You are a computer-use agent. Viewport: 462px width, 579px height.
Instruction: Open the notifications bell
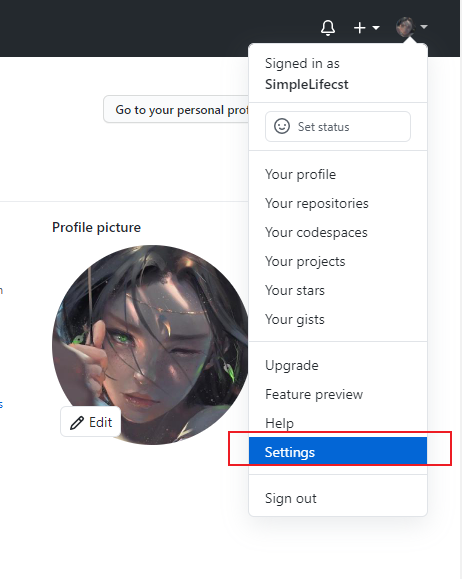coord(328,28)
